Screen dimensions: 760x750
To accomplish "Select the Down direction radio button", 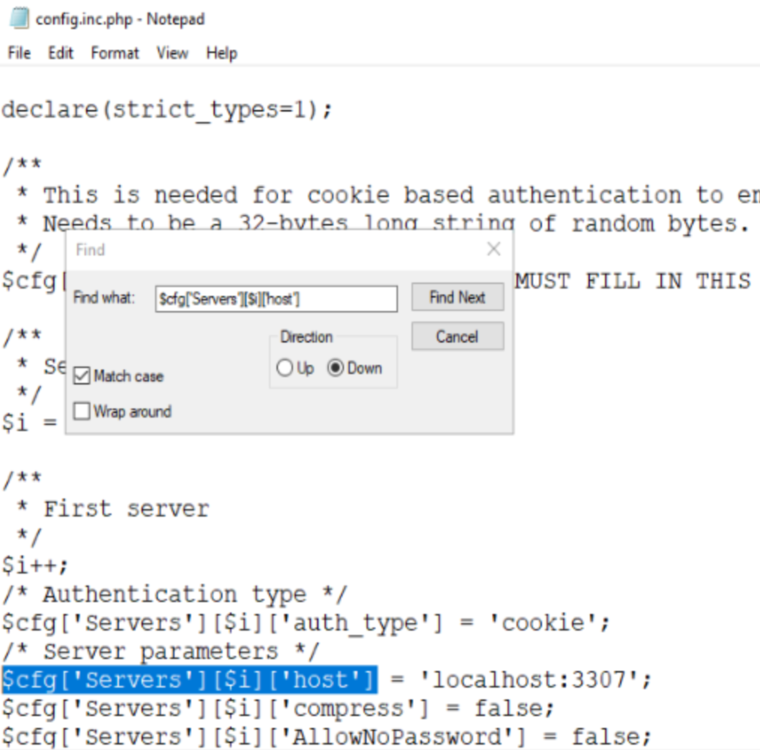I will coord(335,368).
